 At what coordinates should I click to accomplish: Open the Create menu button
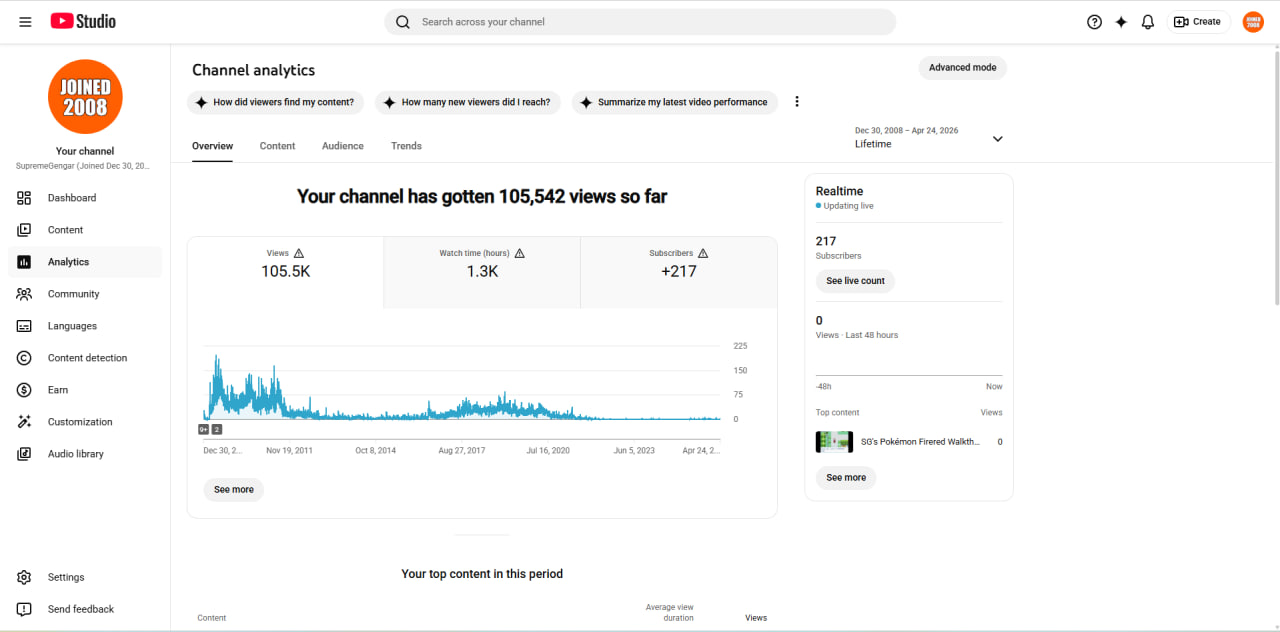tap(1198, 22)
